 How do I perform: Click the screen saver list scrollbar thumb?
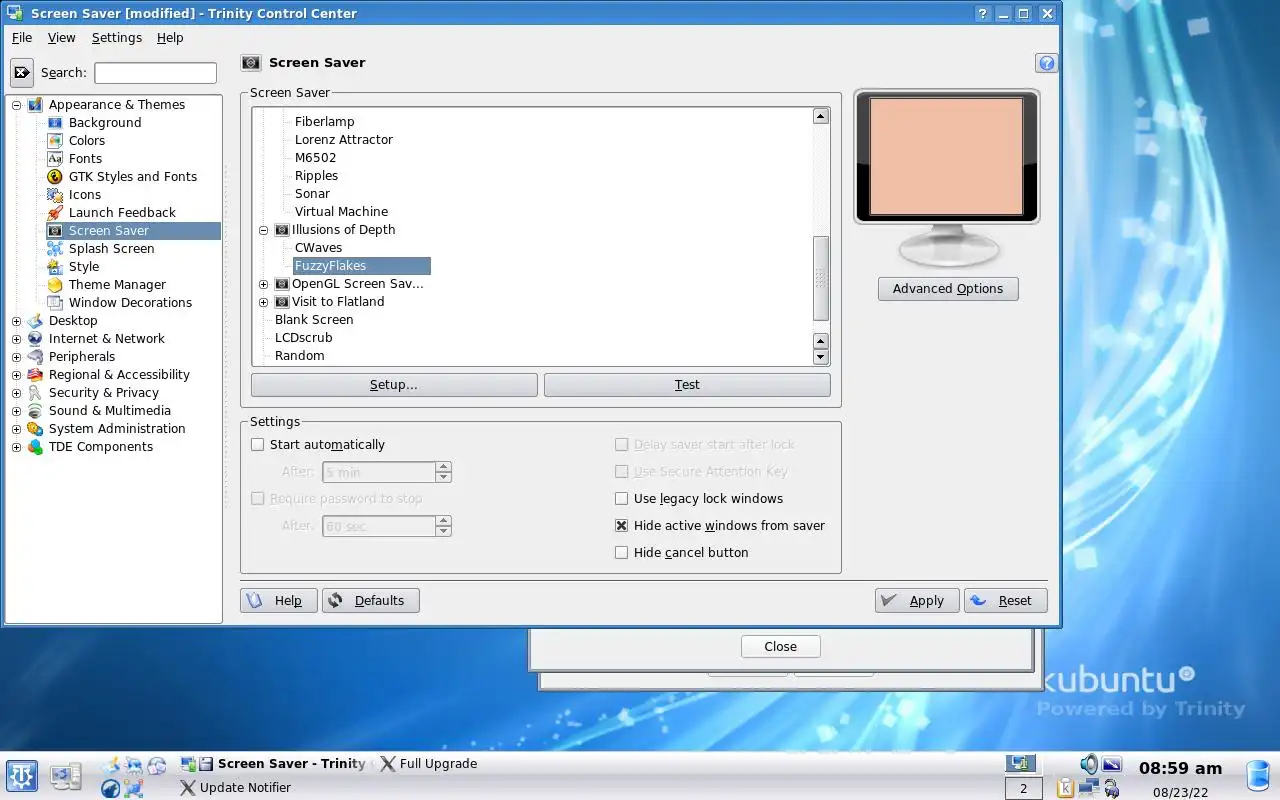(x=821, y=278)
